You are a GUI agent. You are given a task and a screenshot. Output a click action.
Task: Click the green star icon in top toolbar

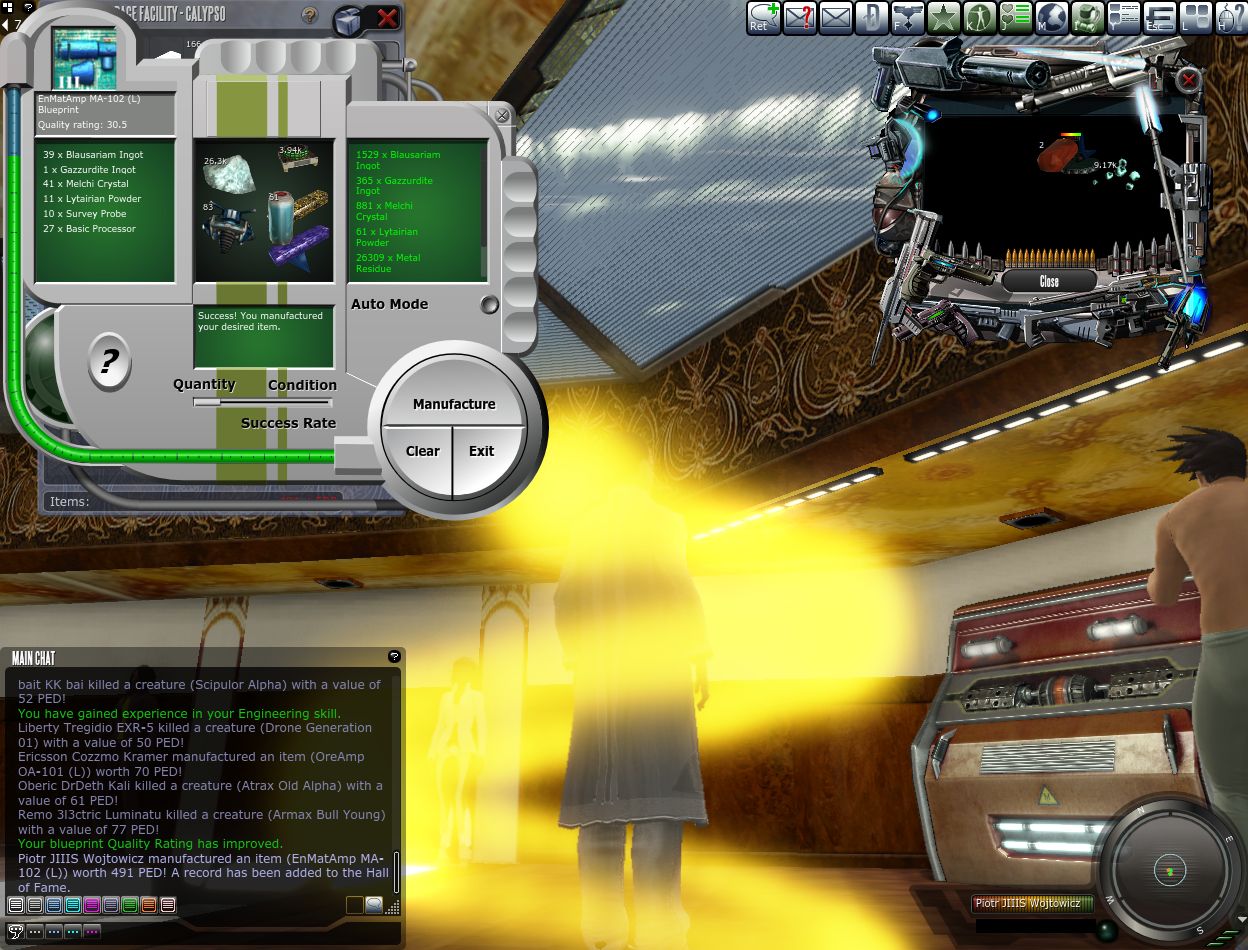[943, 17]
